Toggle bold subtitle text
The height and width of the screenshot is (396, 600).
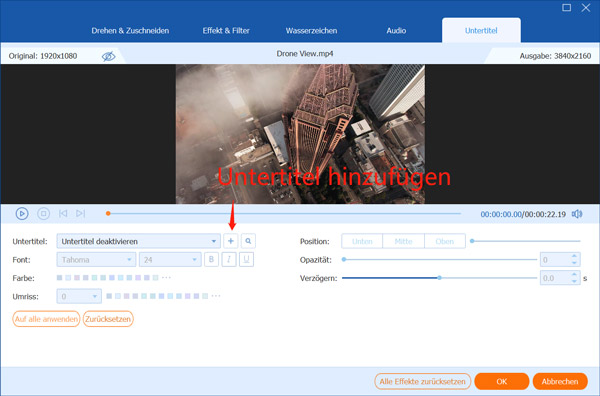[211, 259]
